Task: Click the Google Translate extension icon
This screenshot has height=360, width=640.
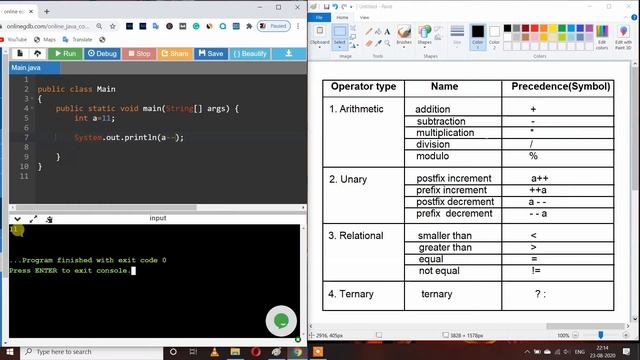Action: click(x=156, y=26)
